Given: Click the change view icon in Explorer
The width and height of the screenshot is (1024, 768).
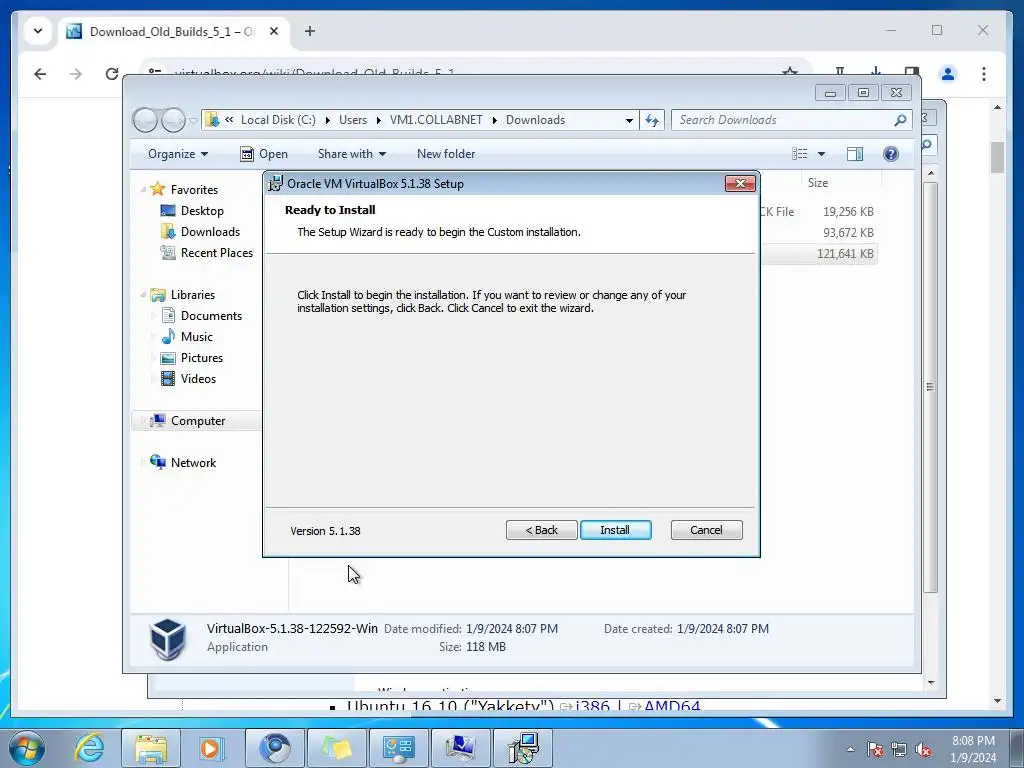Looking at the screenshot, I should (799, 153).
